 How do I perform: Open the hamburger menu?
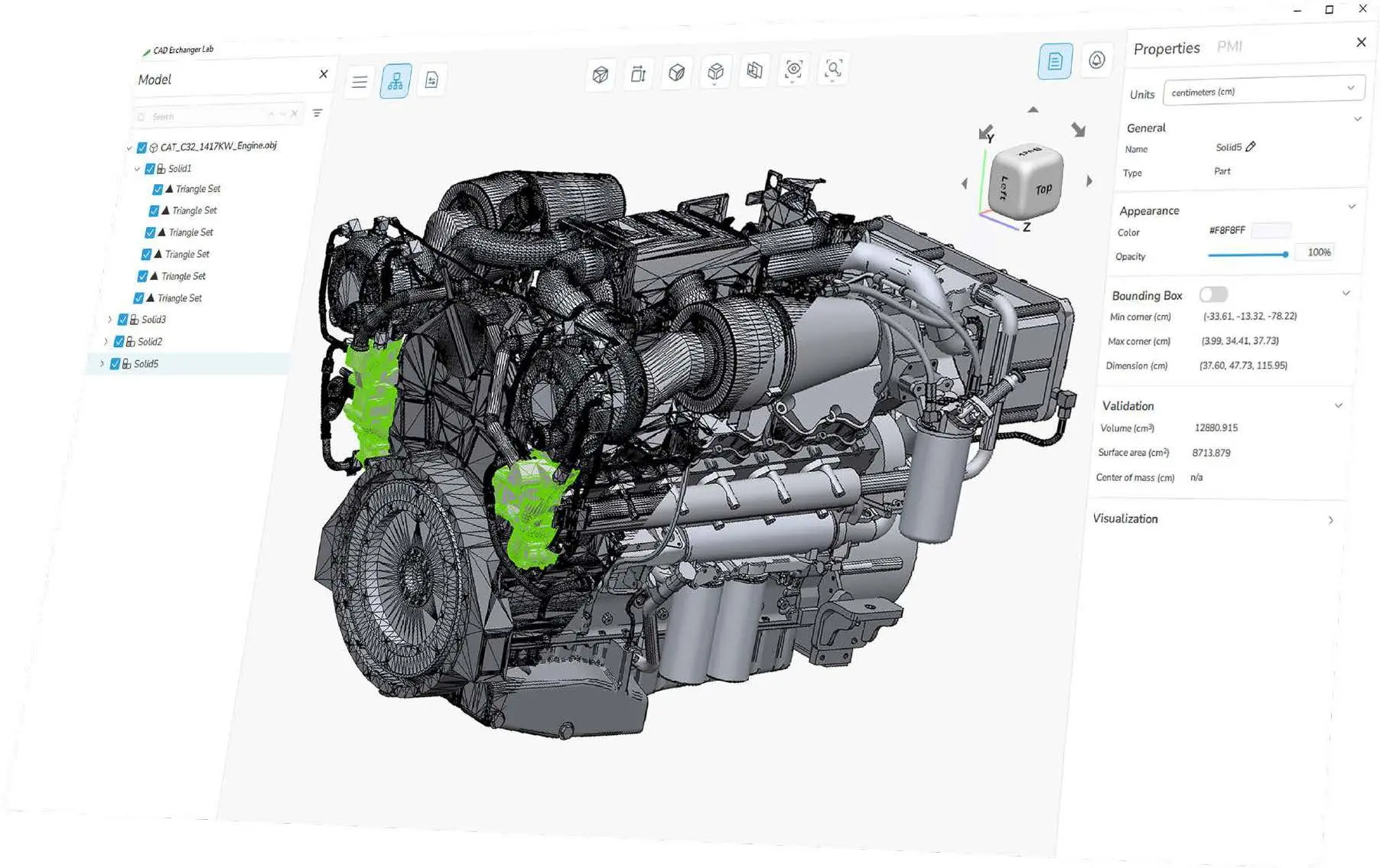pyautogui.click(x=359, y=81)
